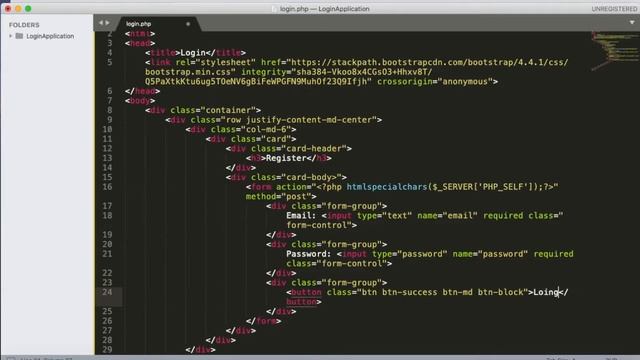640x360 pixels.
Task: Click line number 24 in gutter
Action: (x=107, y=292)
